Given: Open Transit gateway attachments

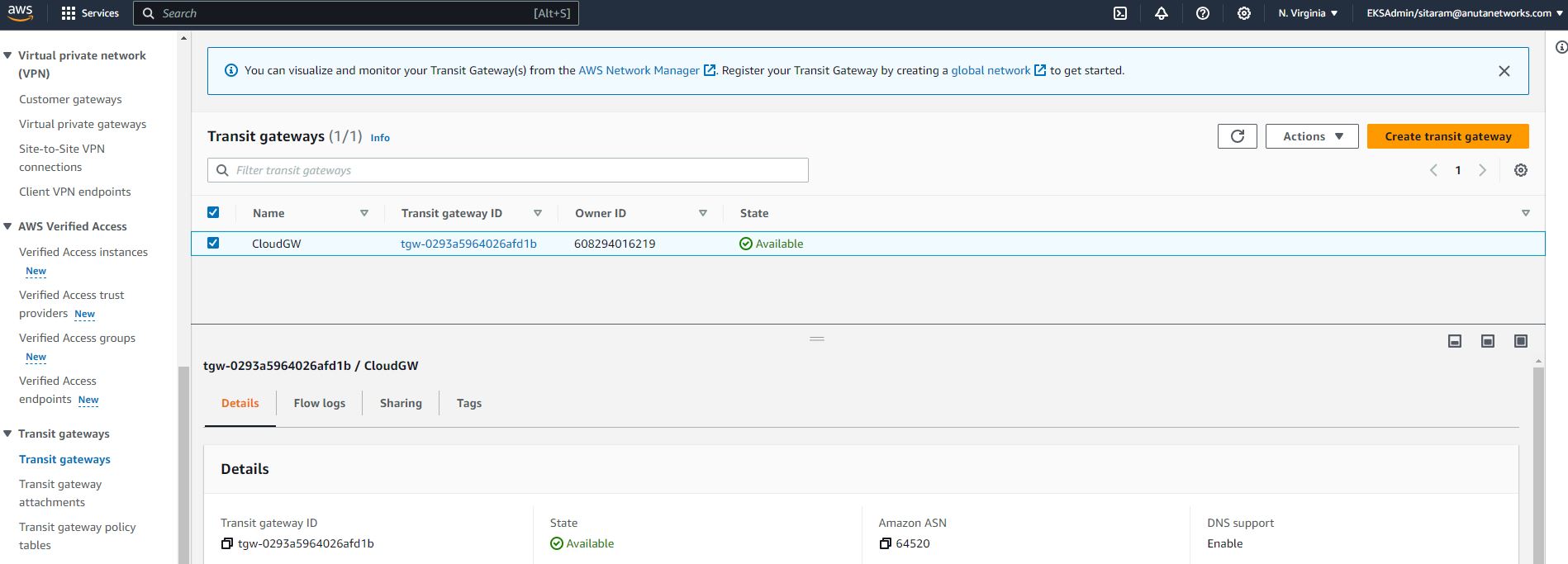Looking at the screenshot, I should tap(60, 493).
